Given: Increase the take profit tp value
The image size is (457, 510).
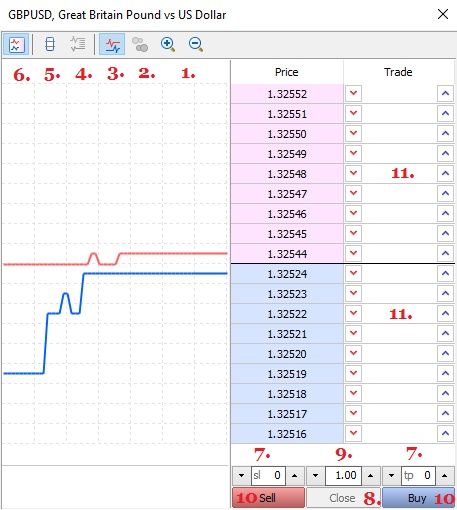Looking at the screenshot, I should pyautogui.click(x=444, y=475).
